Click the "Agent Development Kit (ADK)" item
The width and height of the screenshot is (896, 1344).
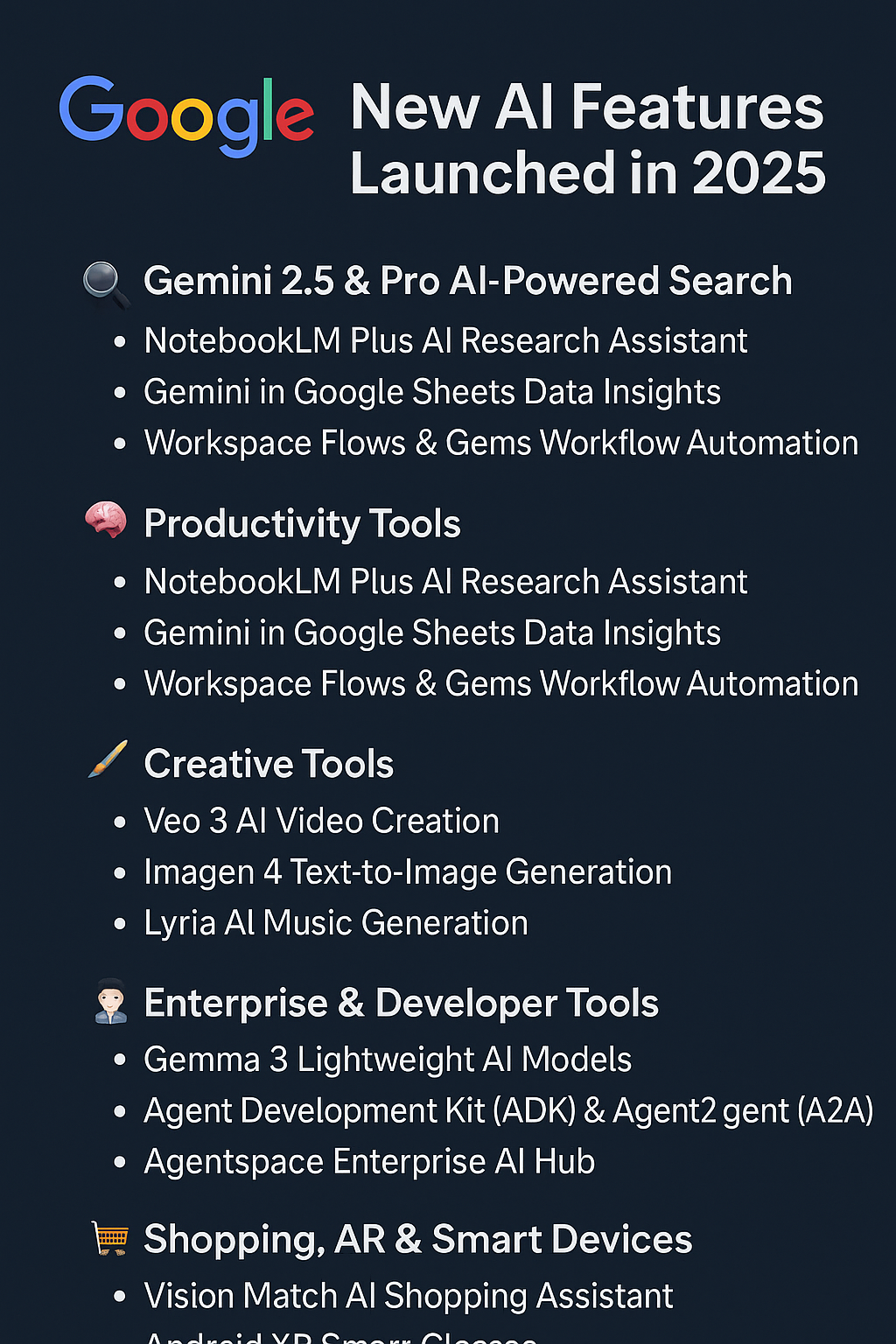[360, 1111]
